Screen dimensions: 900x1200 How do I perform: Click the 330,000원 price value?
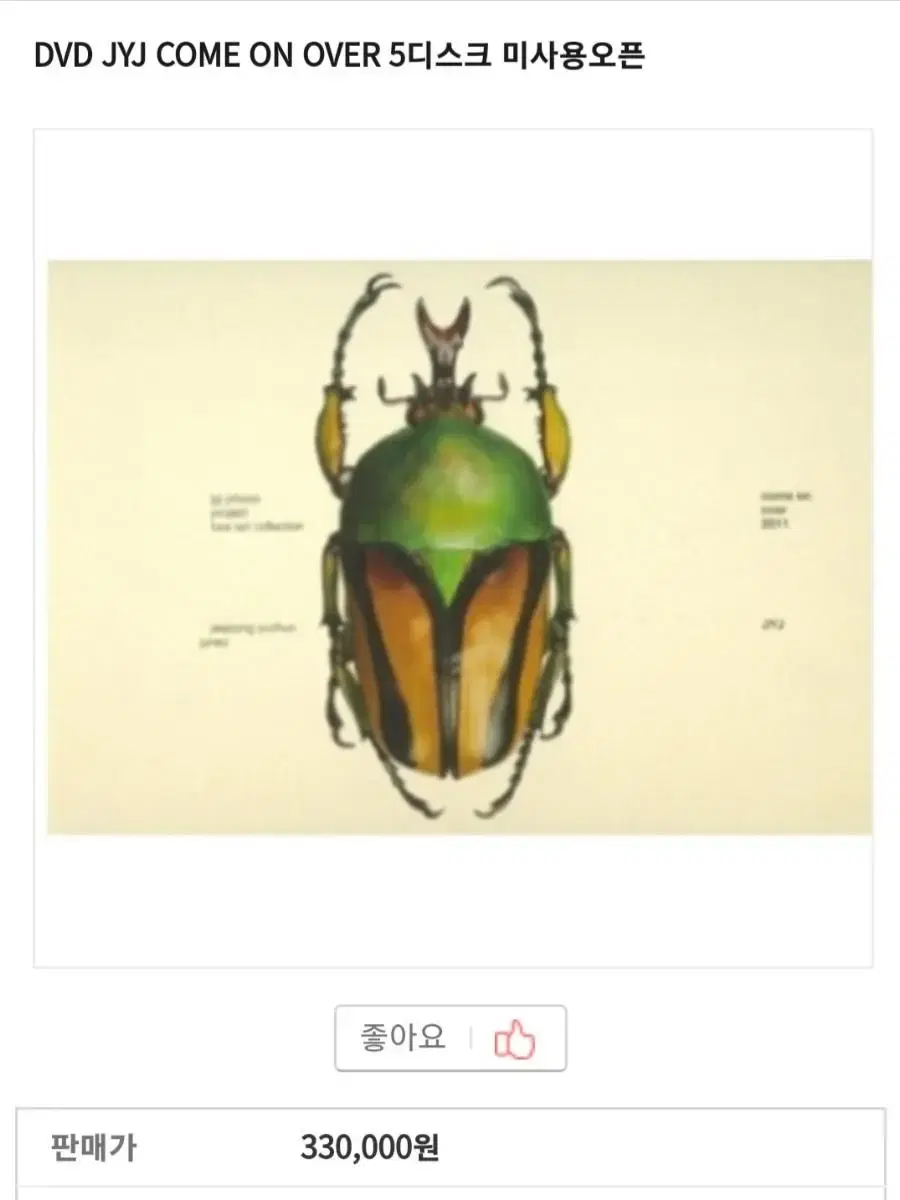point(370,1148)
